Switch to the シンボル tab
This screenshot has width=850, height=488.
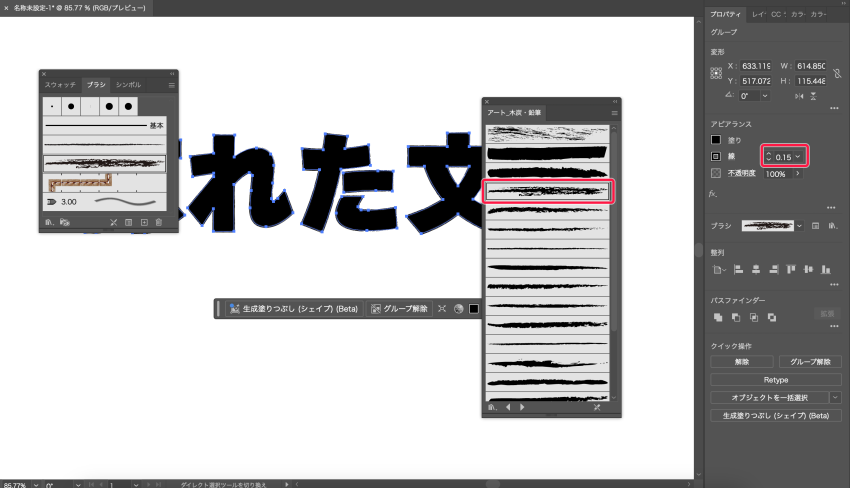(x=128, y=85)
